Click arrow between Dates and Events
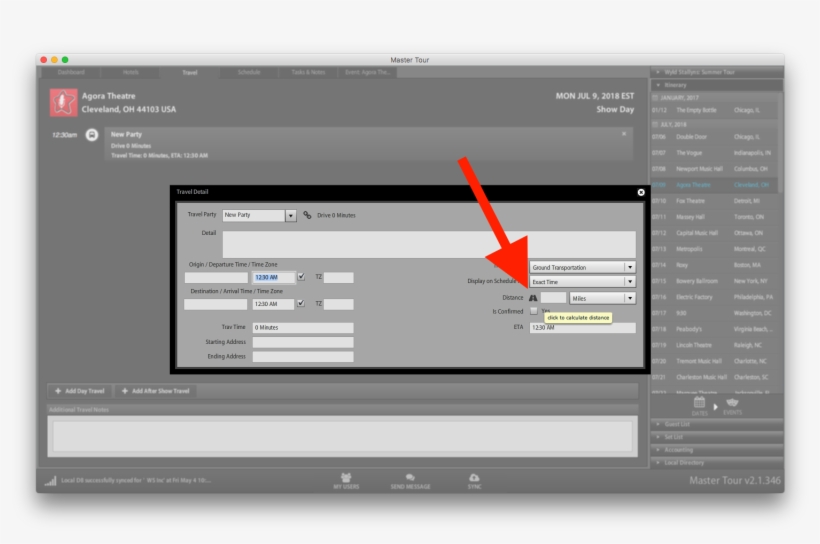This screenshot has width=820, height=544. coord(715,406)
